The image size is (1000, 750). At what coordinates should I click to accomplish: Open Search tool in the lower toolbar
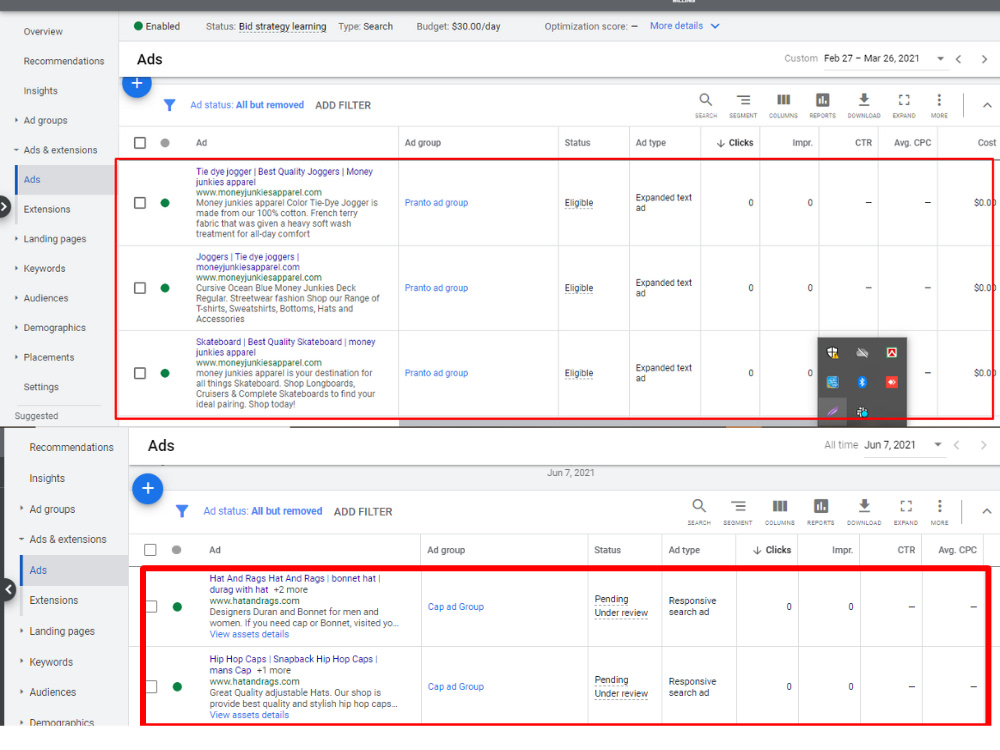(x=699, y=512)
